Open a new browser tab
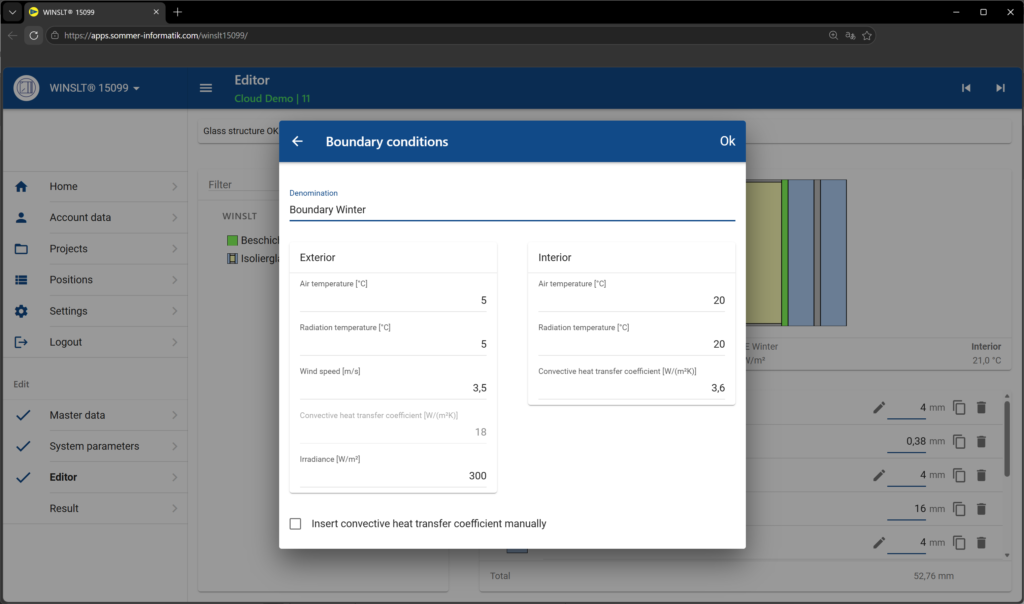The width and height of the screenshot is (1024, 604). (x=178, y=12)
